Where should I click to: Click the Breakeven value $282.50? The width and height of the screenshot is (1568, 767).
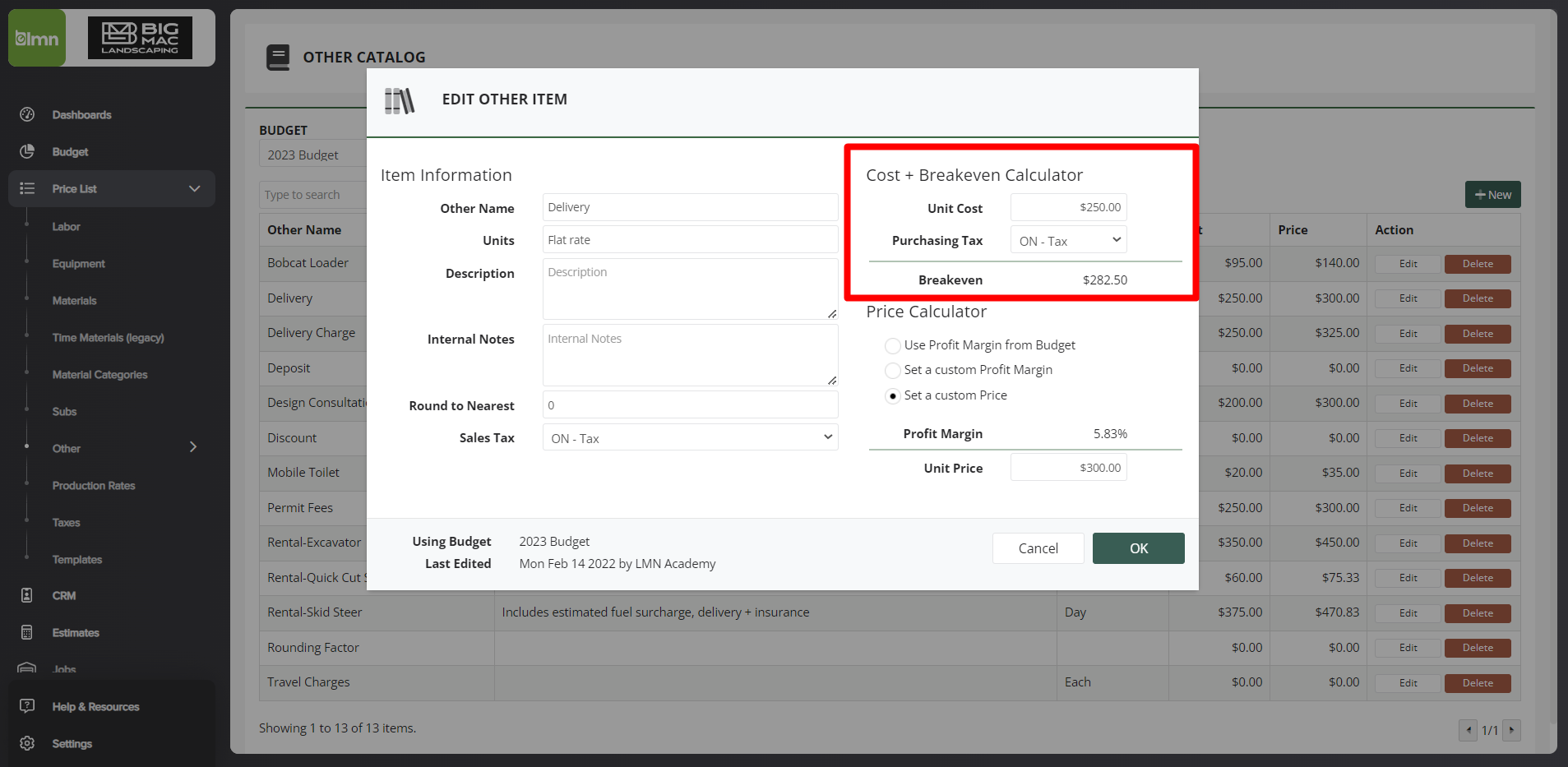[1105, 280]
